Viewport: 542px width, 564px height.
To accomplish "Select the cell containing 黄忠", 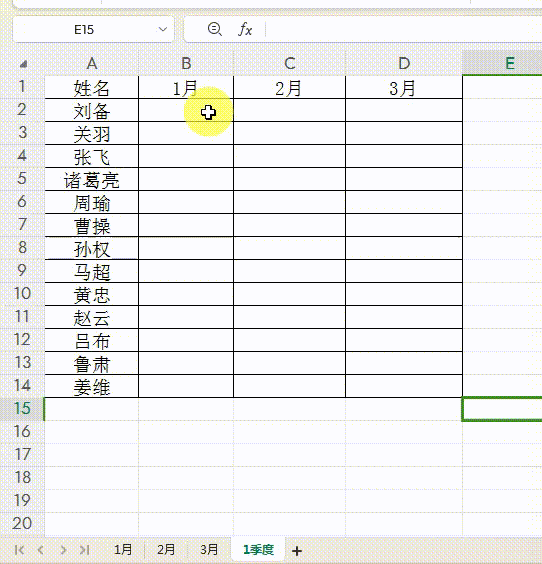I will 92,294.
